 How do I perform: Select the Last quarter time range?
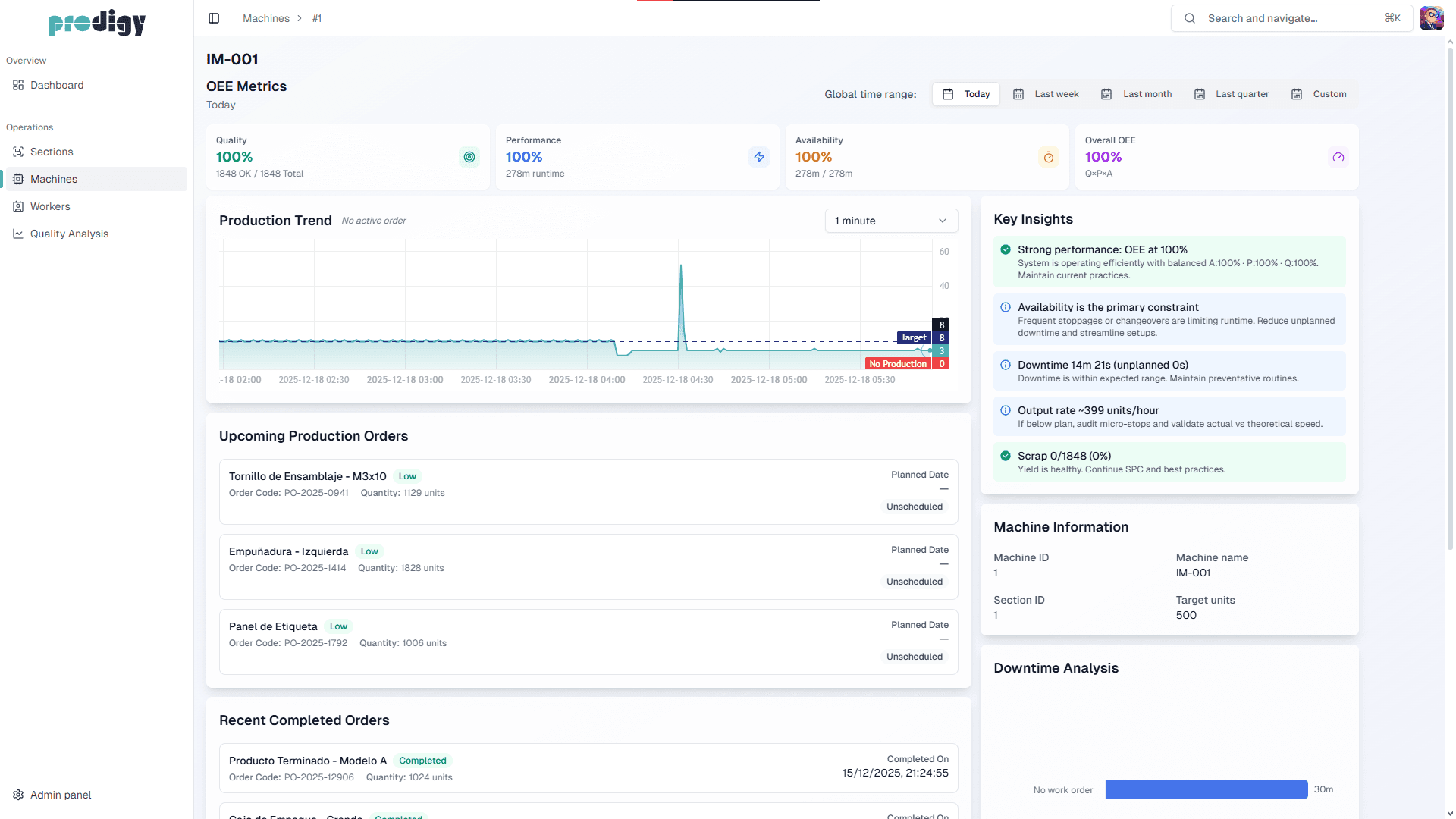[1232, 94]
